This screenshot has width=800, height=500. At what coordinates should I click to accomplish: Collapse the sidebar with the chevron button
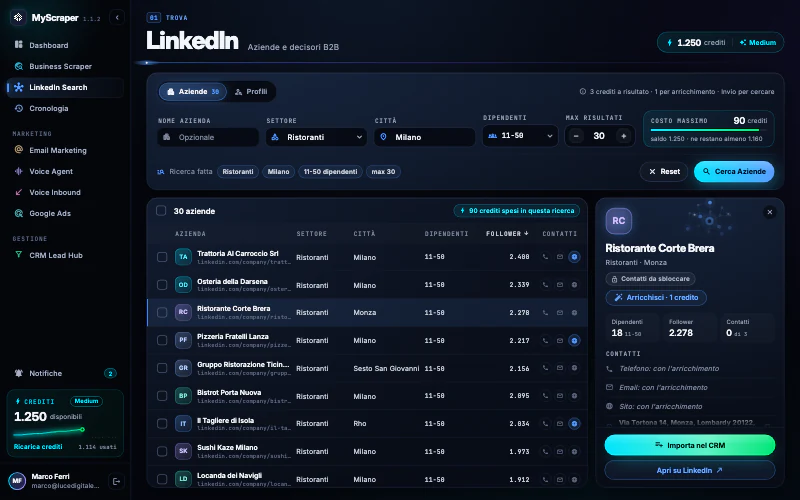point(117,17)
